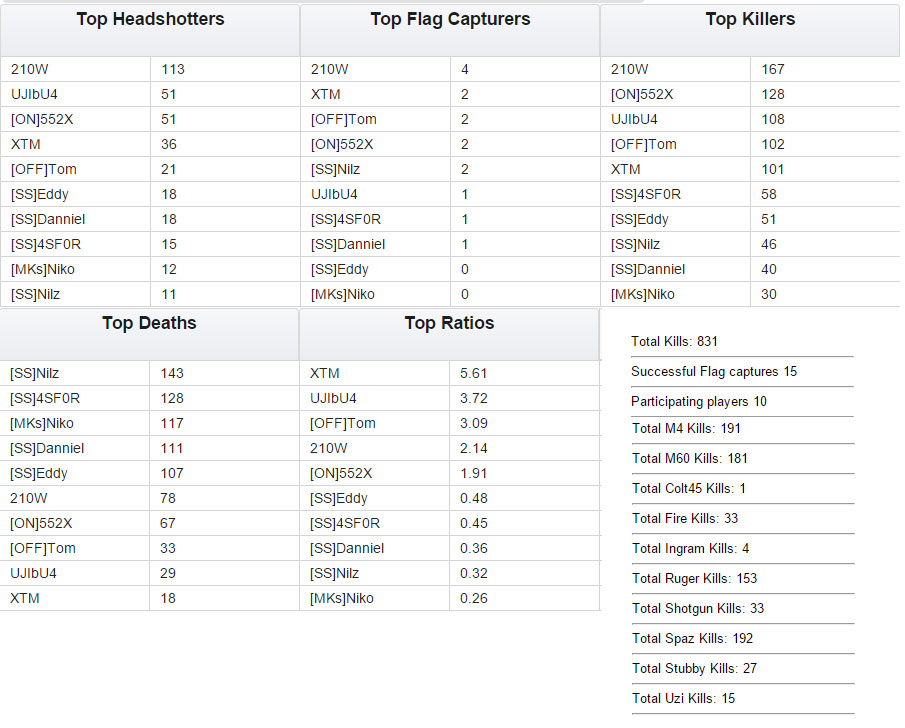Select XTM in Top Flag Capturers list

[326, 94]
